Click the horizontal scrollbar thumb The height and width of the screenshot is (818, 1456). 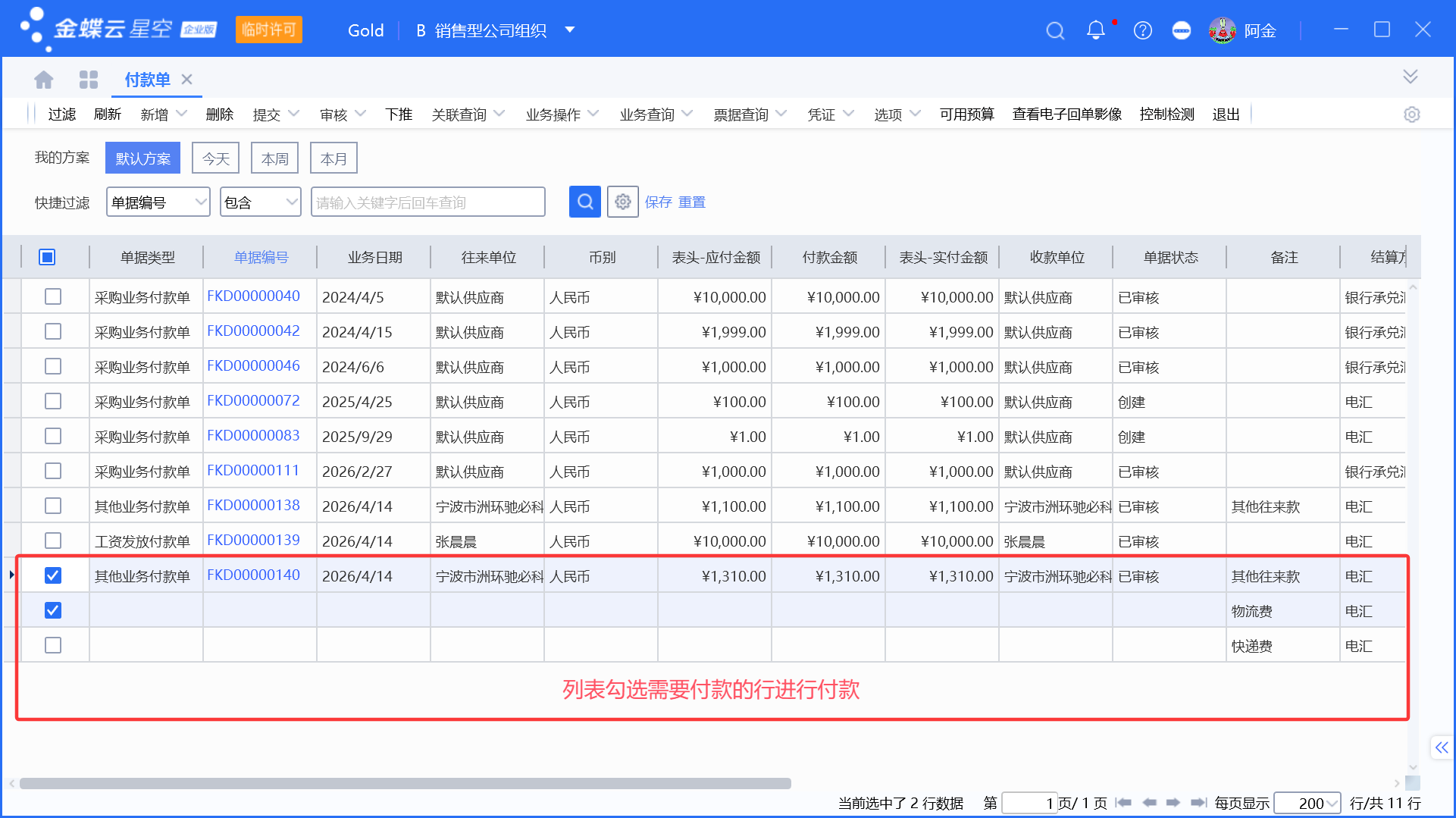click(405, 783)
